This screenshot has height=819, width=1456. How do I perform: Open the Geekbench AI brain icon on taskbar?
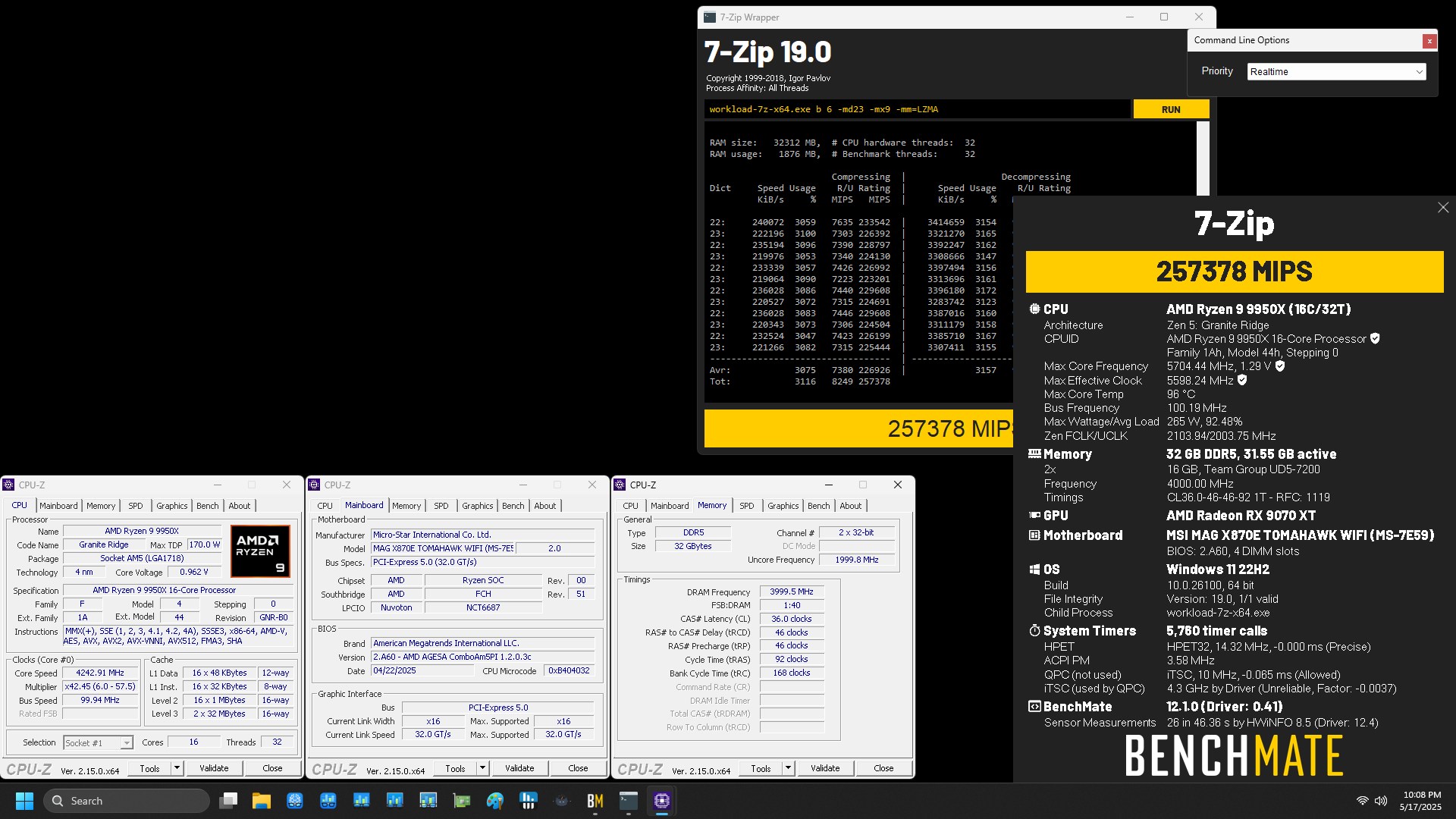(295, 801)
